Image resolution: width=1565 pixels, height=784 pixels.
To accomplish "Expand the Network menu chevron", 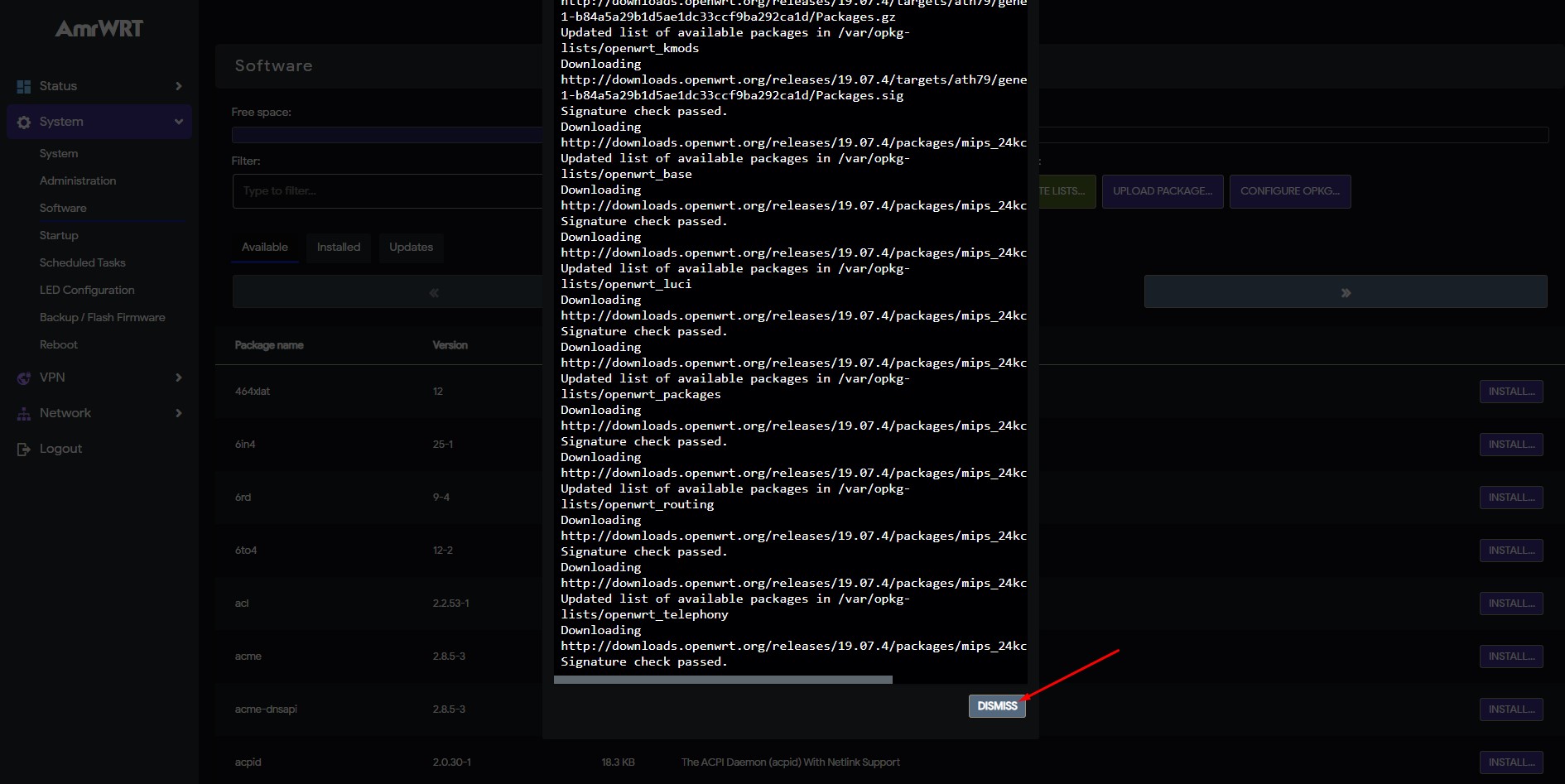I will [178, 413].
